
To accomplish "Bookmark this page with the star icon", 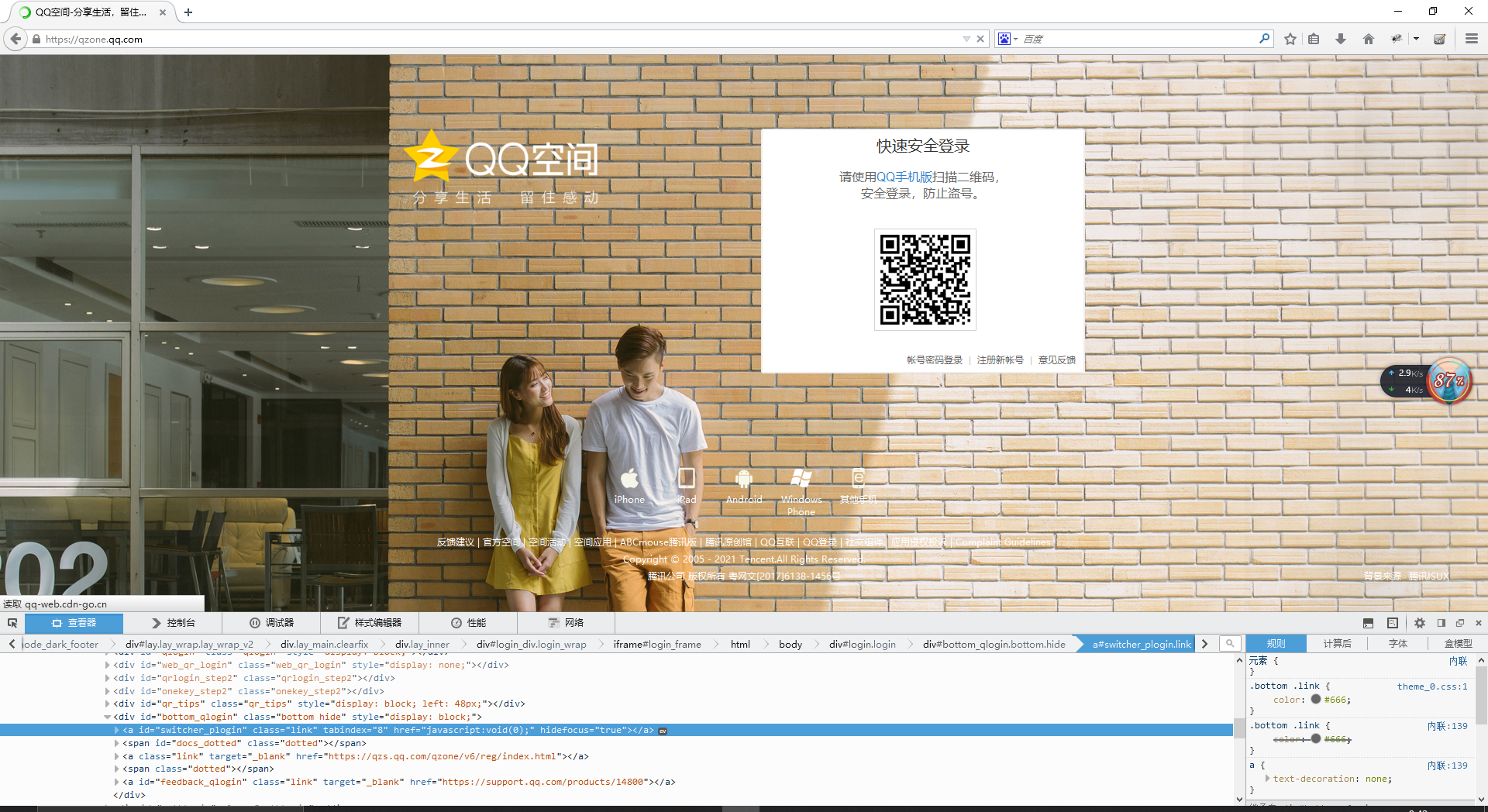I will tap(1290, 39).
